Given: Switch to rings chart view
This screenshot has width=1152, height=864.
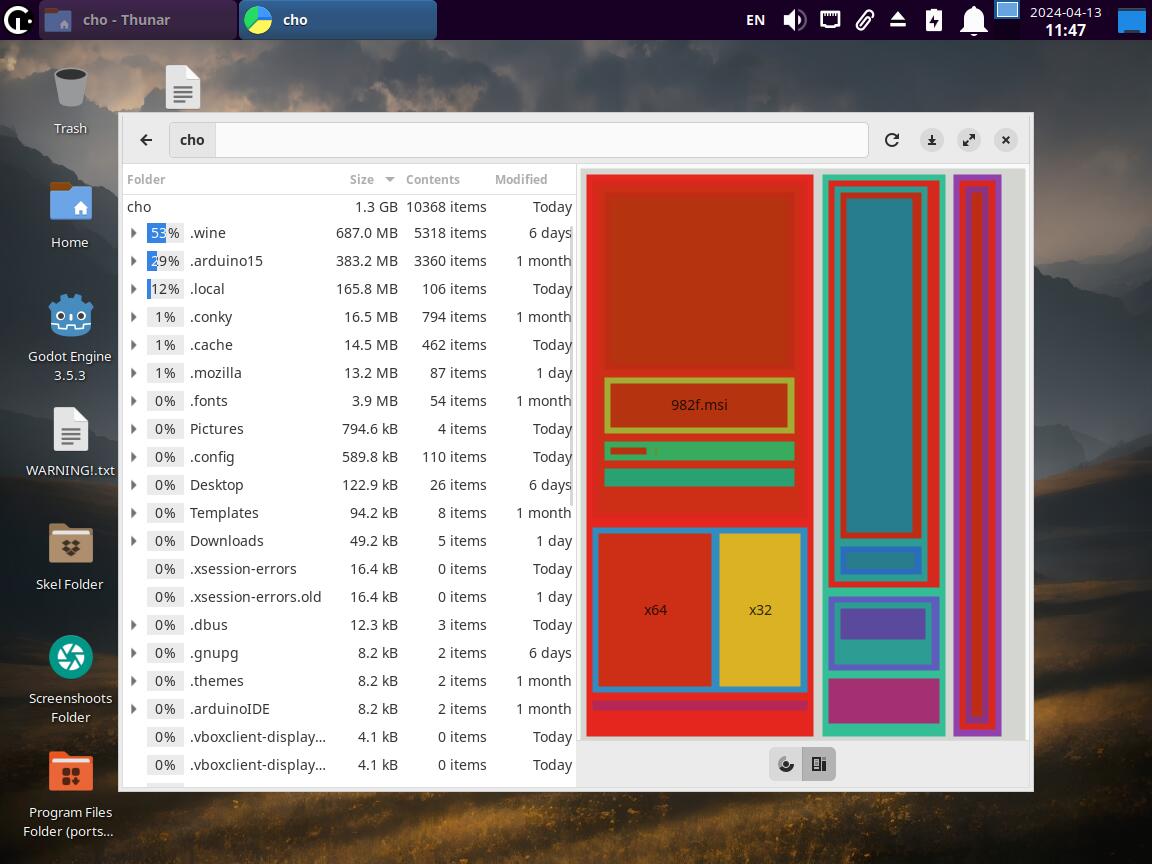Looking at the screenshot, I should pyautogui.click(x=786, y=765).
